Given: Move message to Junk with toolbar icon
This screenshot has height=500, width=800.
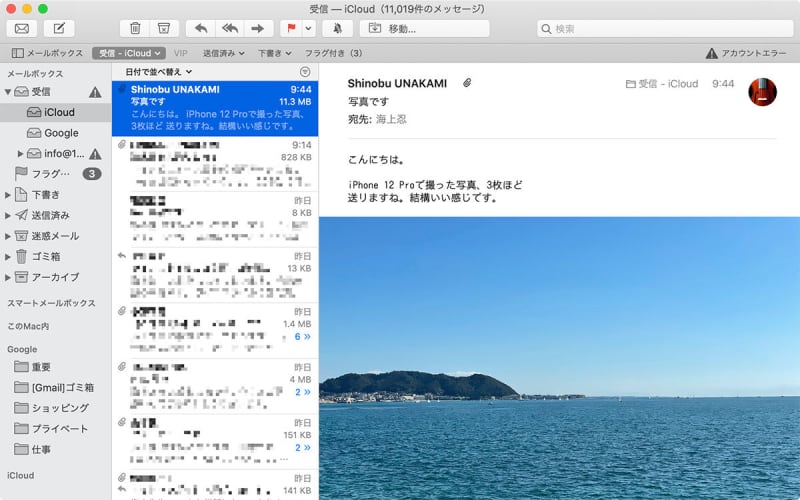Looking at the screenshot, I should [x=164, y=29].
